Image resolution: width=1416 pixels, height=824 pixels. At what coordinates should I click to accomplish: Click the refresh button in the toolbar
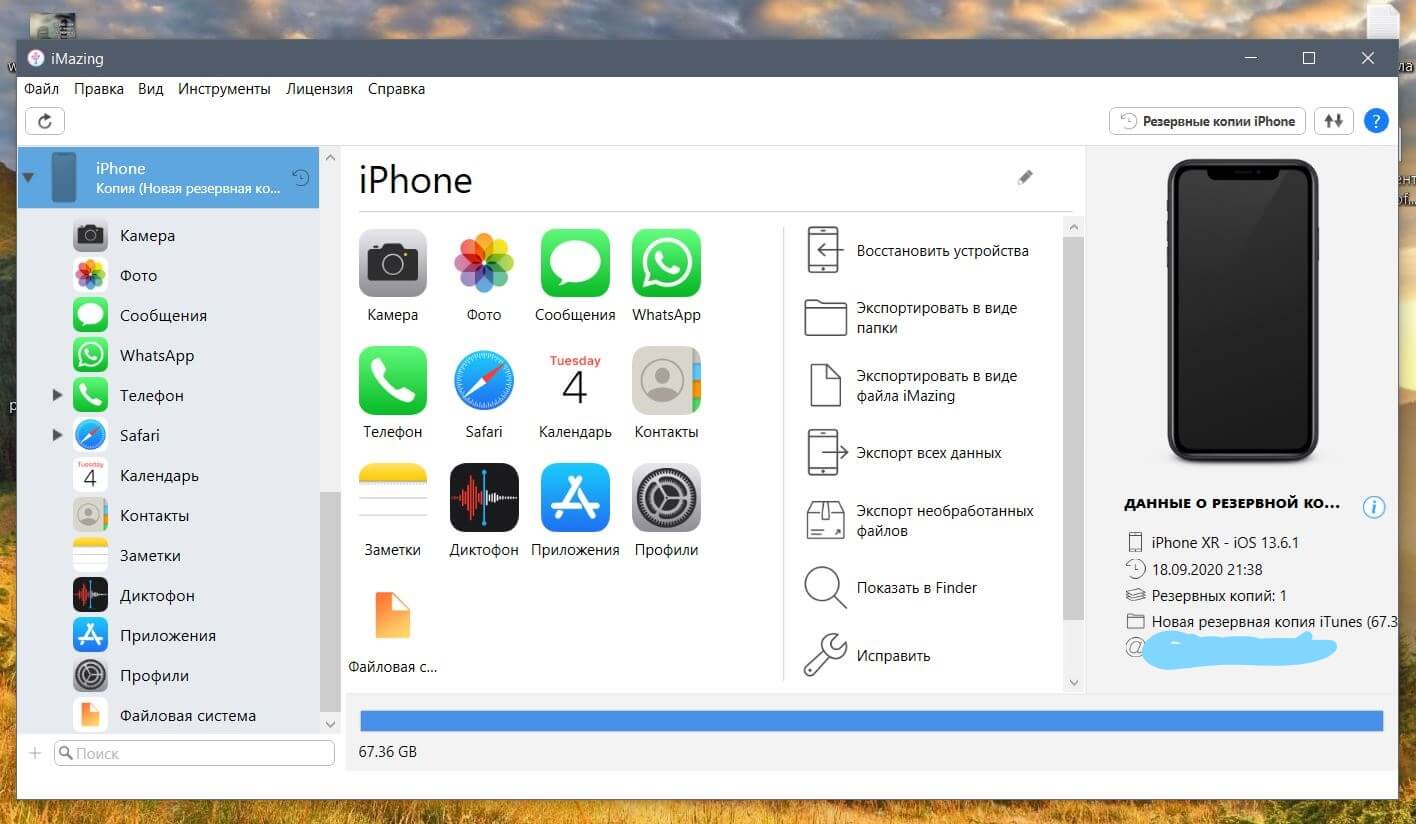[x=45, y=121]
